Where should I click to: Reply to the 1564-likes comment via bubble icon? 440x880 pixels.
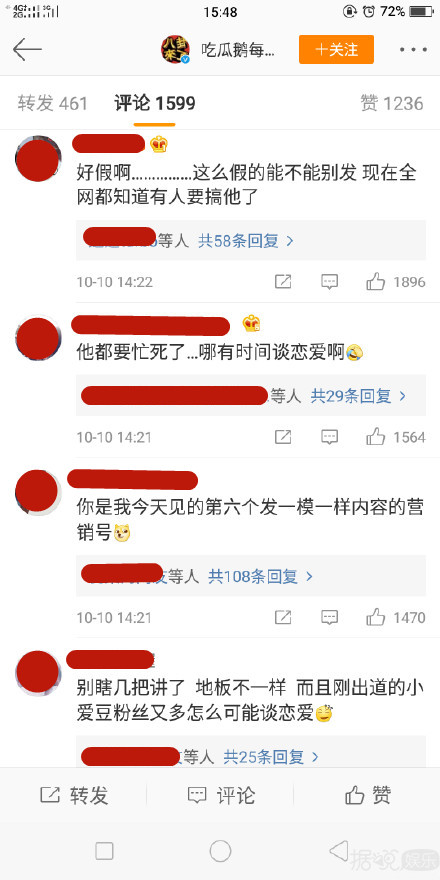point(329,437)
